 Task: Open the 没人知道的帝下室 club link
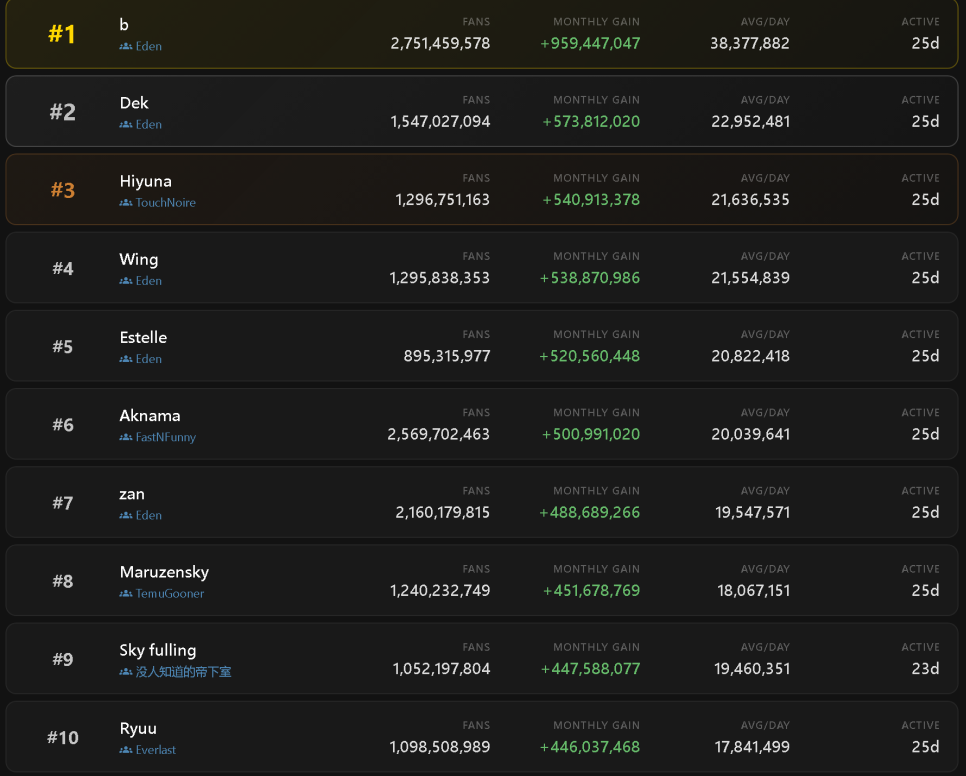click(184, 672)
